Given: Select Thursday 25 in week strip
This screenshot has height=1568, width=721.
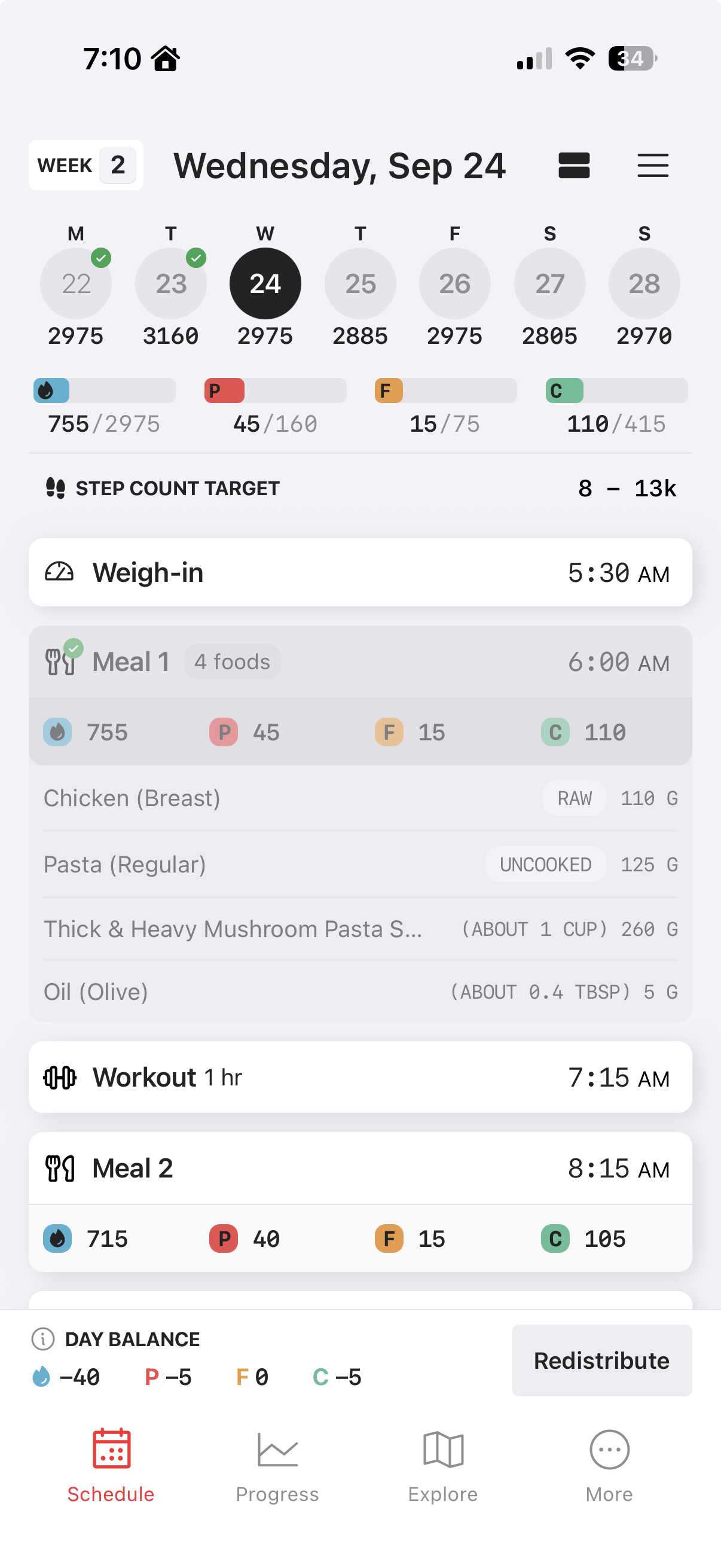Looking at the screenshot, I should pyautogui.click(x=360, y=283).
